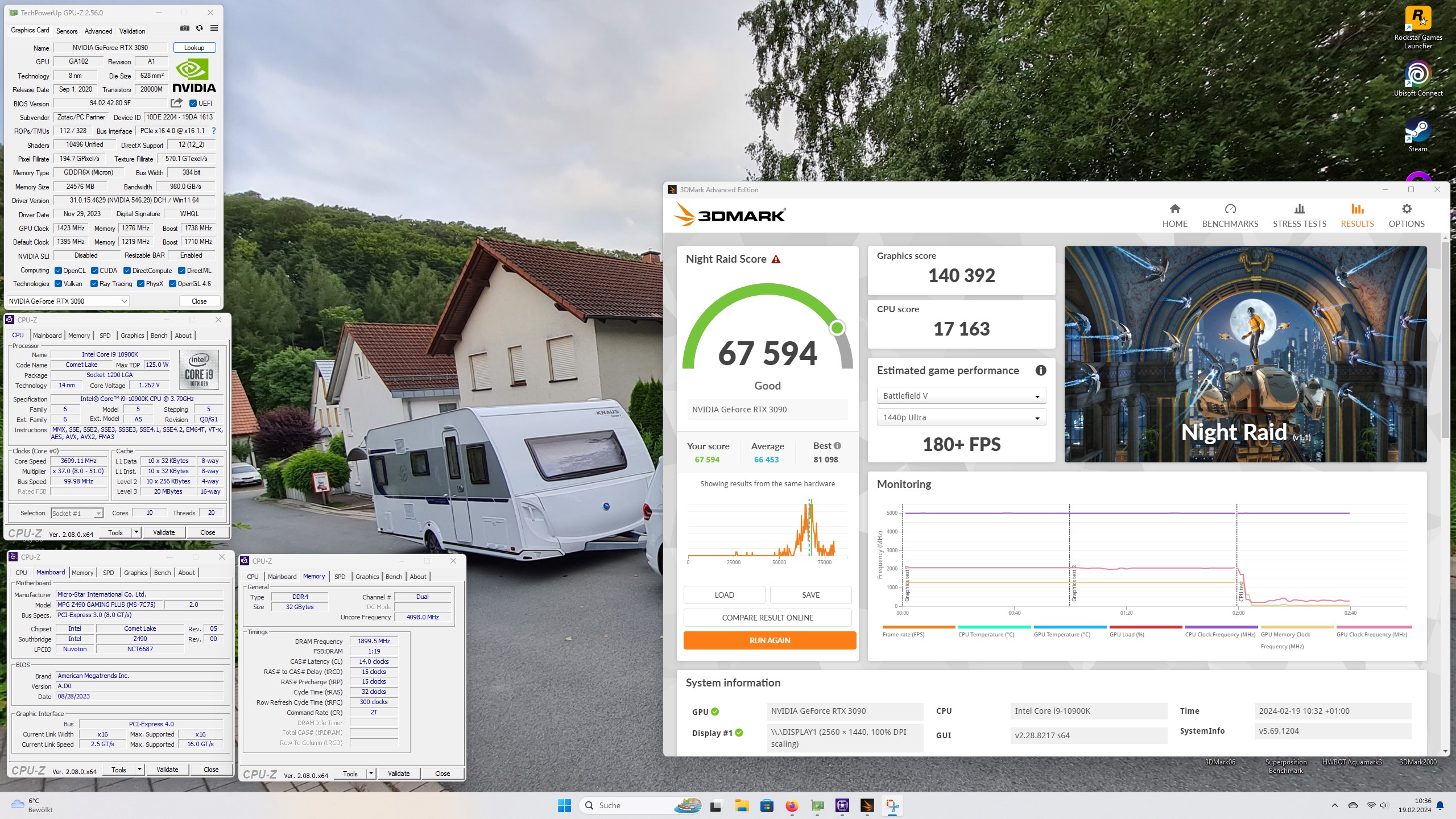Open Task View from the taskbar

tap(715, 805)
